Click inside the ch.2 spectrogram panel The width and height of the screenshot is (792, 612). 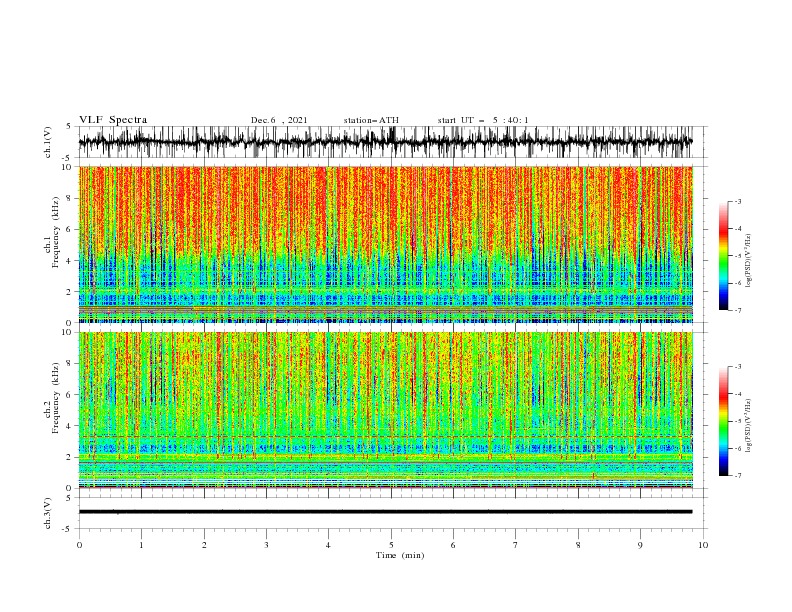point(385,410)
